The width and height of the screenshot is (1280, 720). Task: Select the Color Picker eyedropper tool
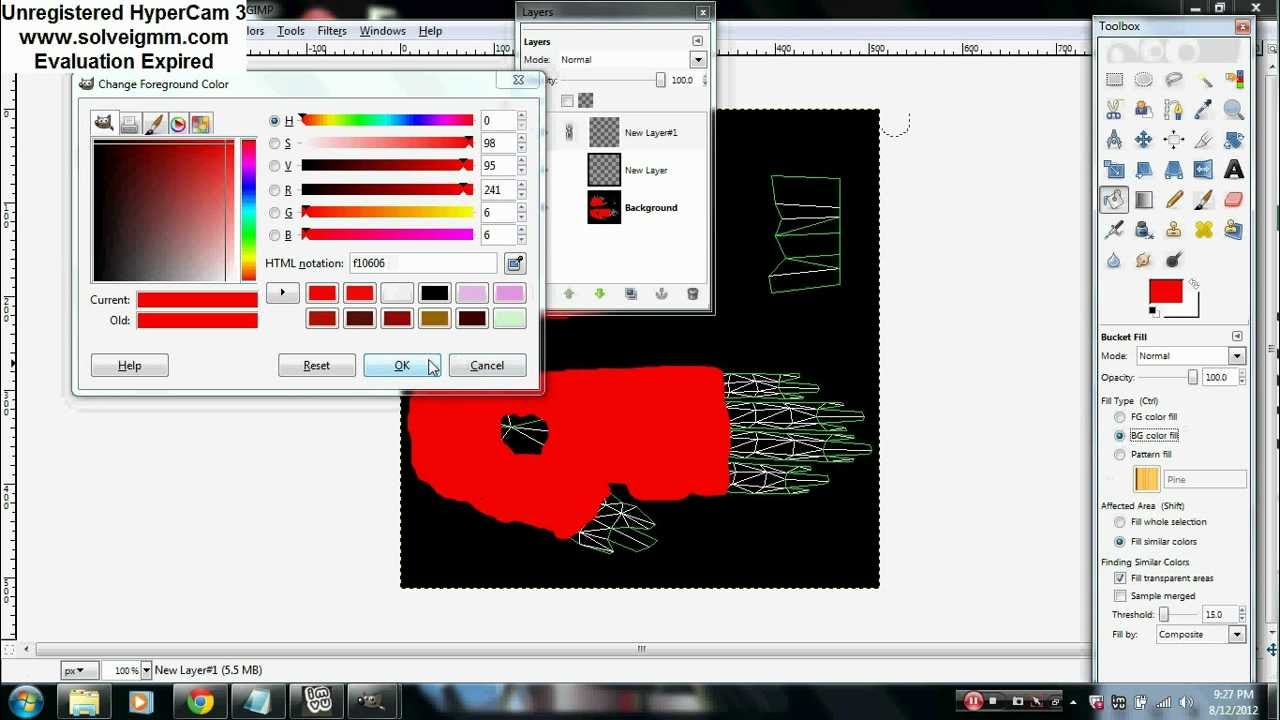1204,110
